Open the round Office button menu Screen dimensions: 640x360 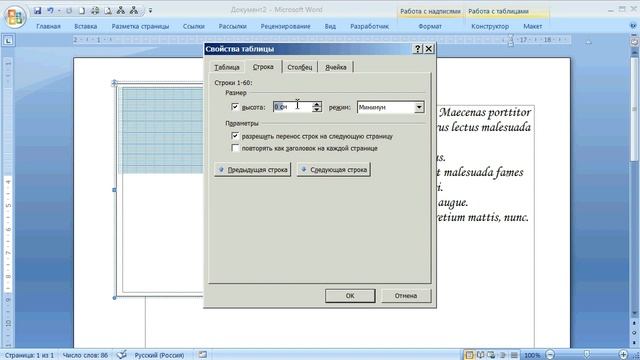(x=15, y=17)
